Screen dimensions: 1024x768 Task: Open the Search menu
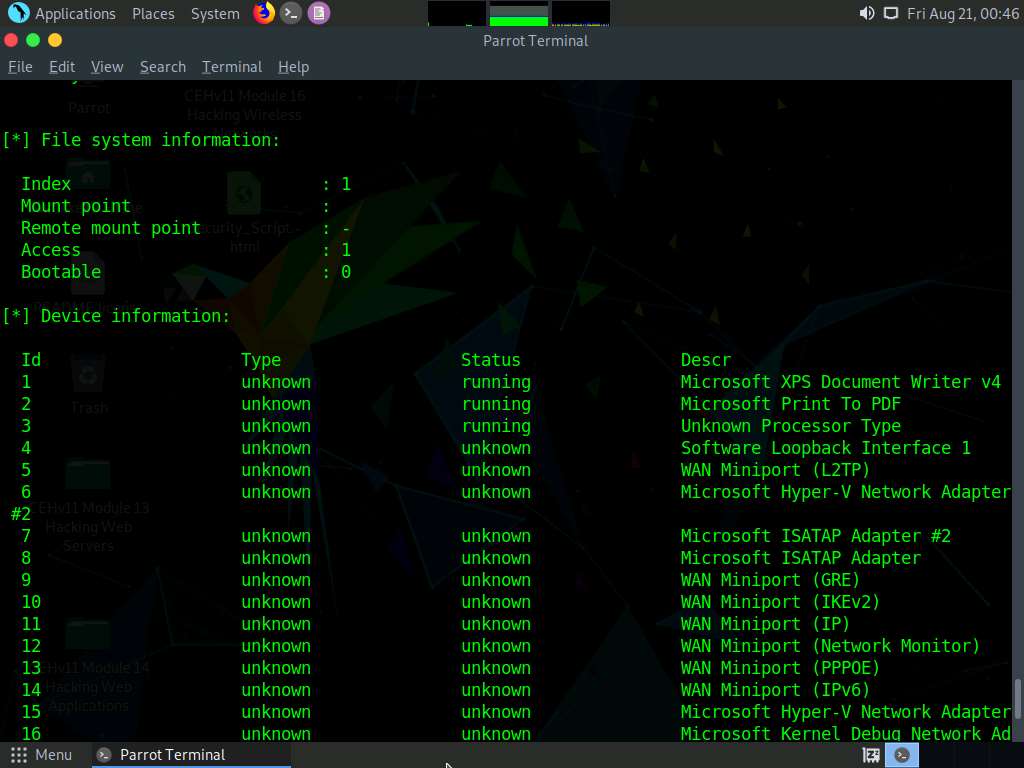(x=163, y=67)
